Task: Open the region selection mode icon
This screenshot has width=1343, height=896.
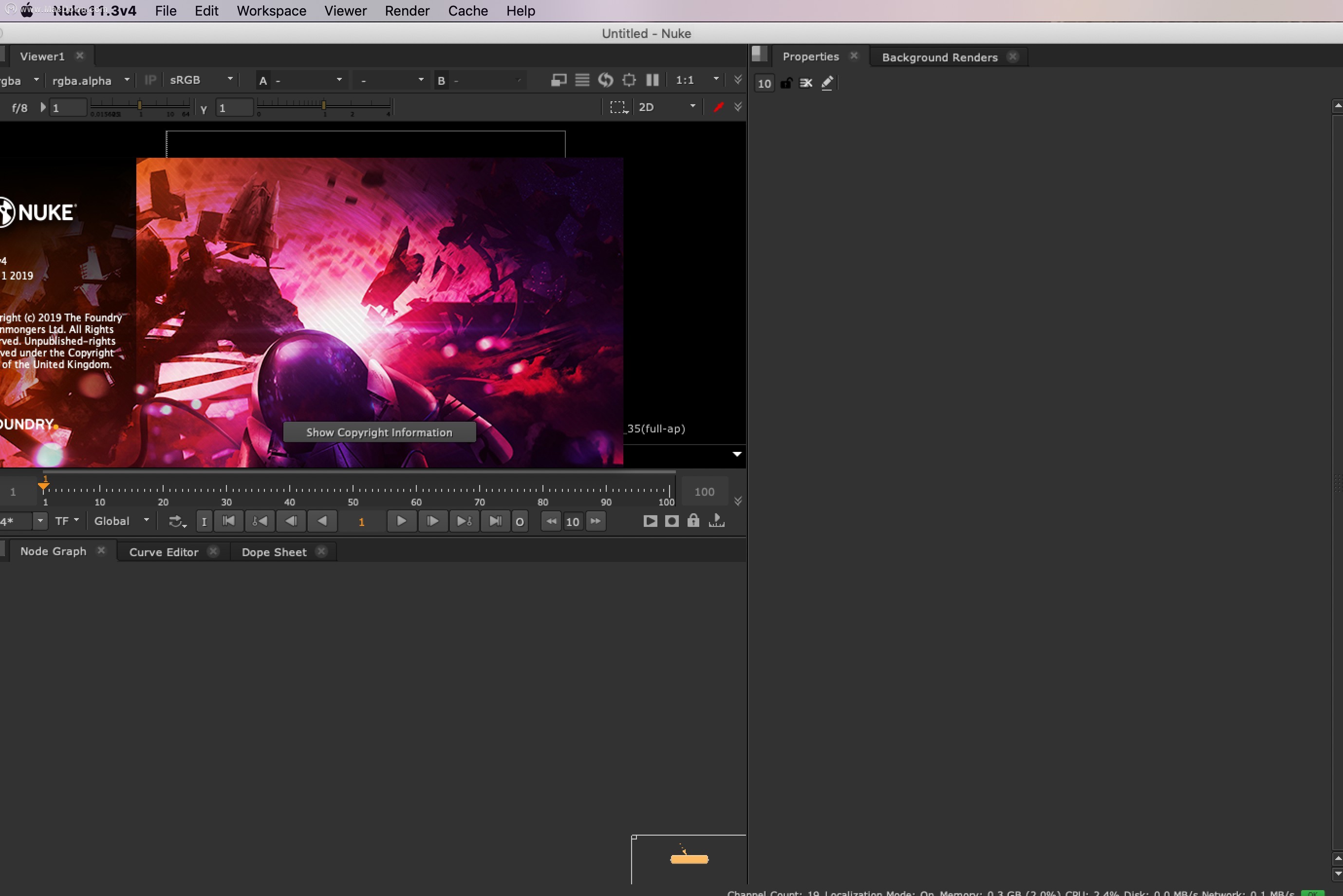Action: tap(618, 107)
